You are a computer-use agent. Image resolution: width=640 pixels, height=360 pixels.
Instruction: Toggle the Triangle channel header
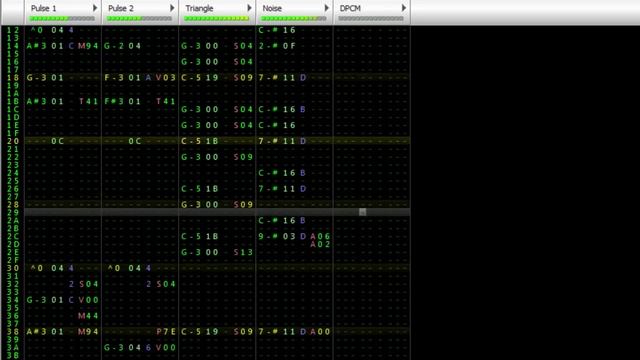[x=199, y=8]
